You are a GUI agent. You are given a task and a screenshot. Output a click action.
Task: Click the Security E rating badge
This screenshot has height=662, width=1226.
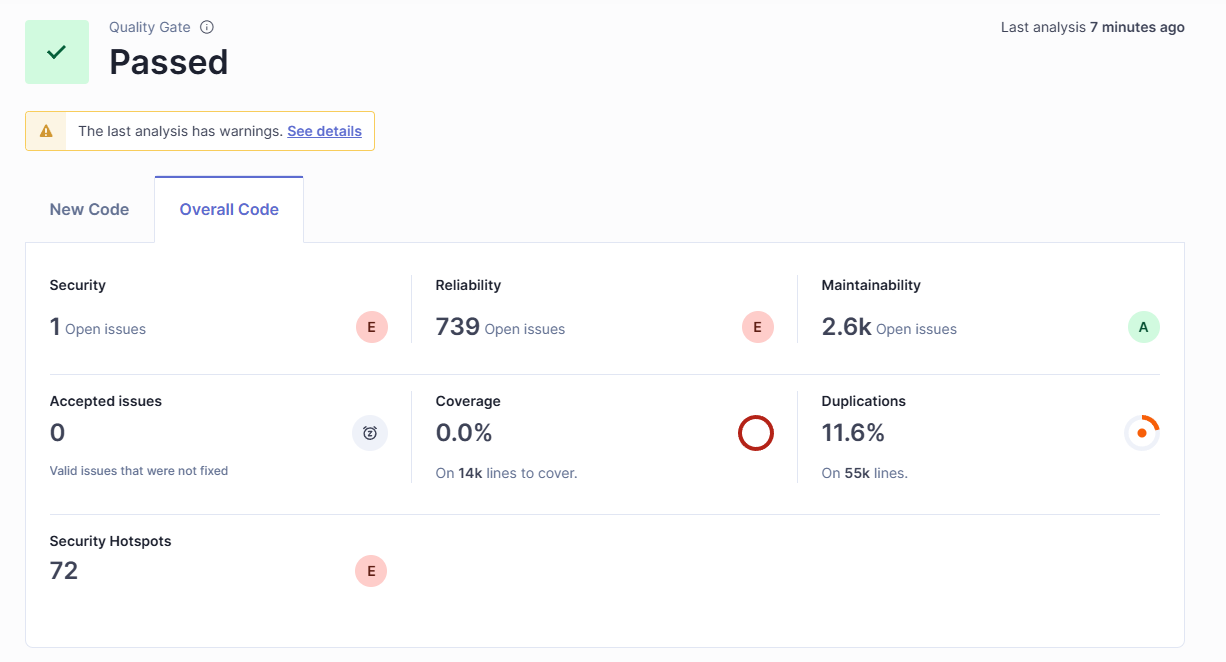tap(372, 327)
